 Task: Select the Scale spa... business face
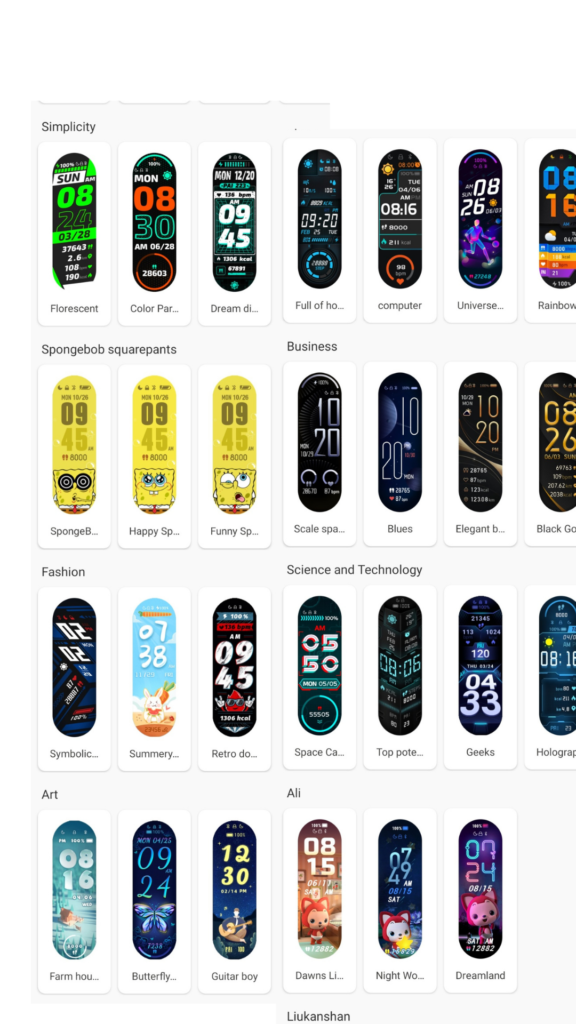point(319,454)
